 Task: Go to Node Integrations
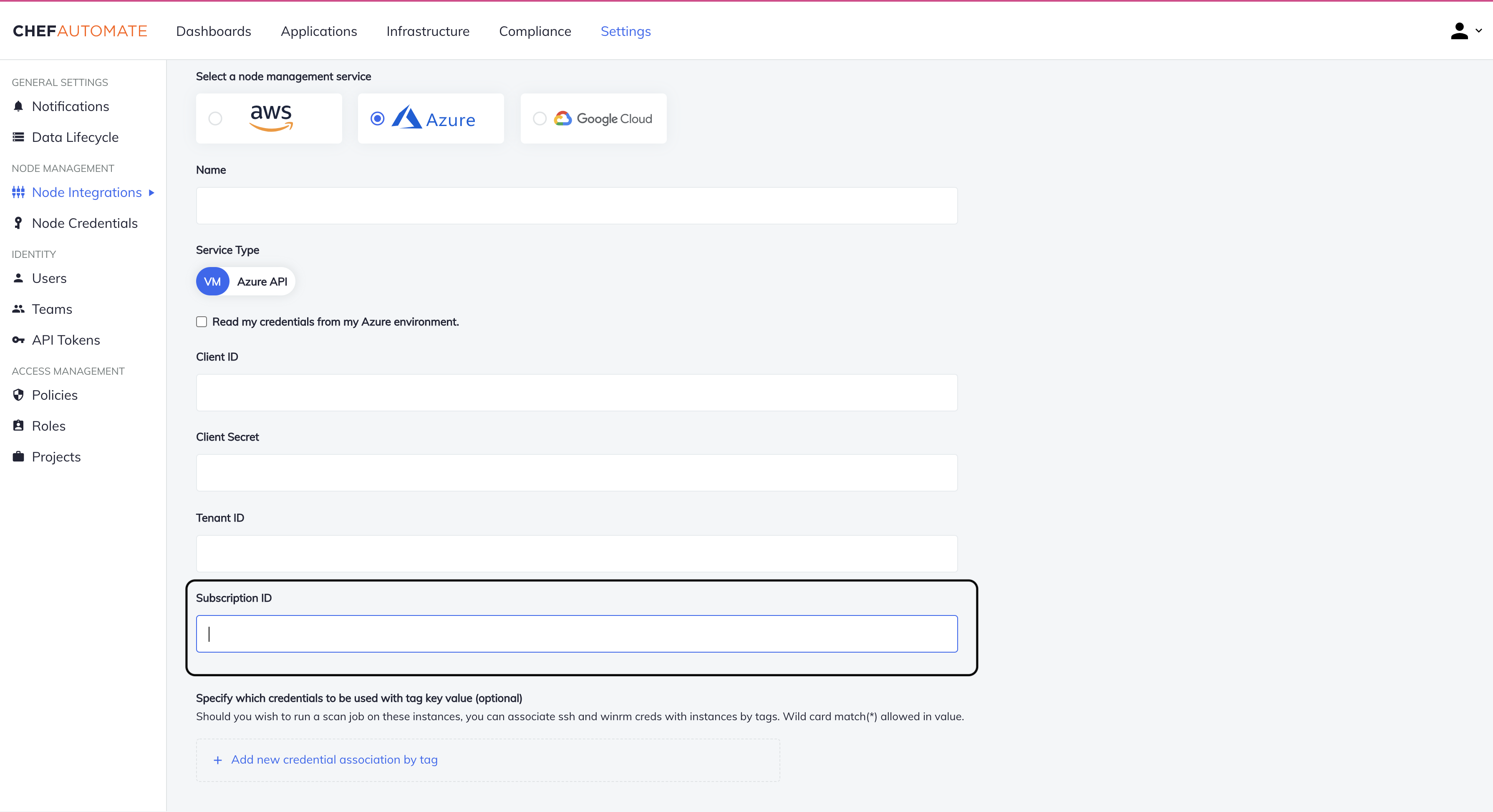(x=87, y=192)
